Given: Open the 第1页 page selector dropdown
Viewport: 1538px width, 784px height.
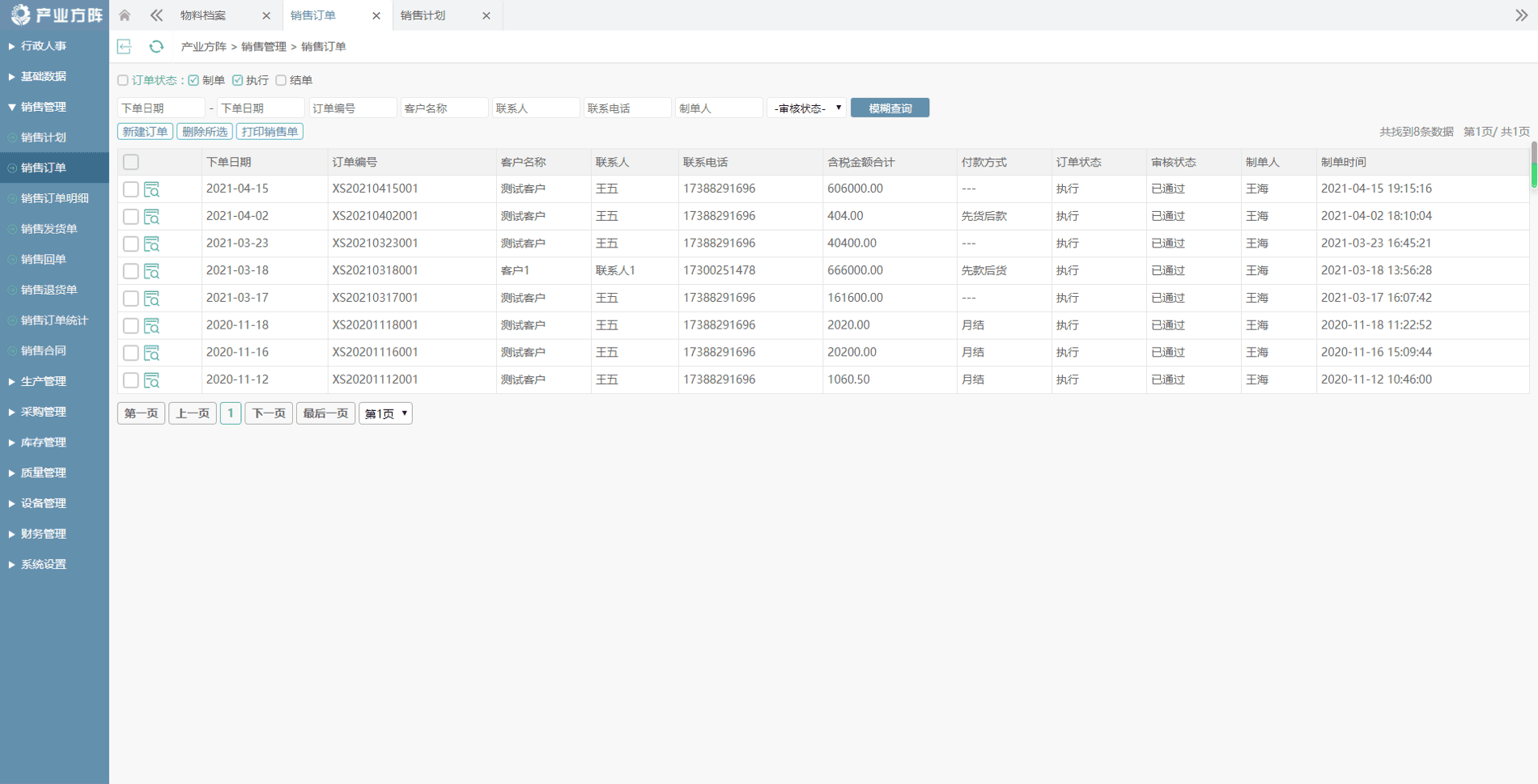Looking at the screenshot, I should (x=385, y=413).
